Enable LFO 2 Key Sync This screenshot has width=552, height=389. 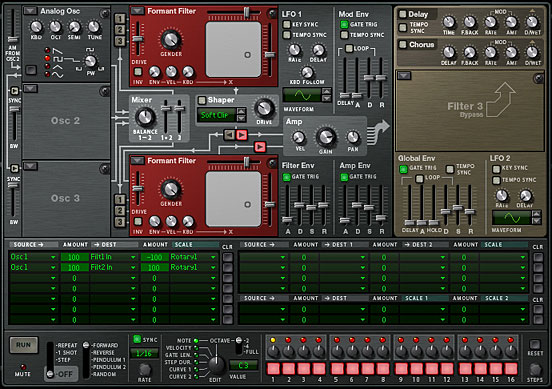pyautogui.click(x=496, y=169)
